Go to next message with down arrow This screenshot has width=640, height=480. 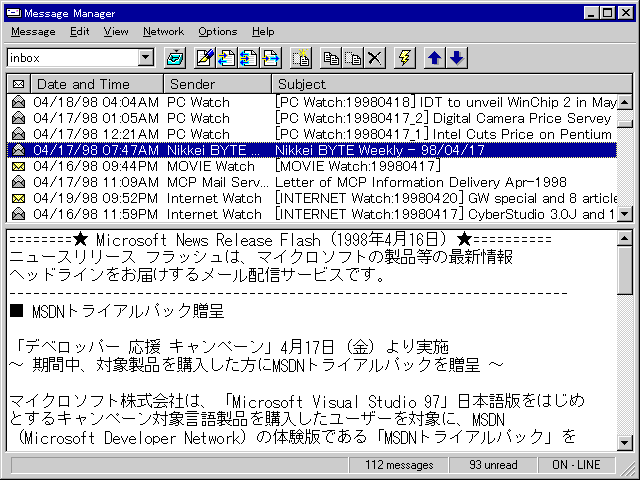457,58
